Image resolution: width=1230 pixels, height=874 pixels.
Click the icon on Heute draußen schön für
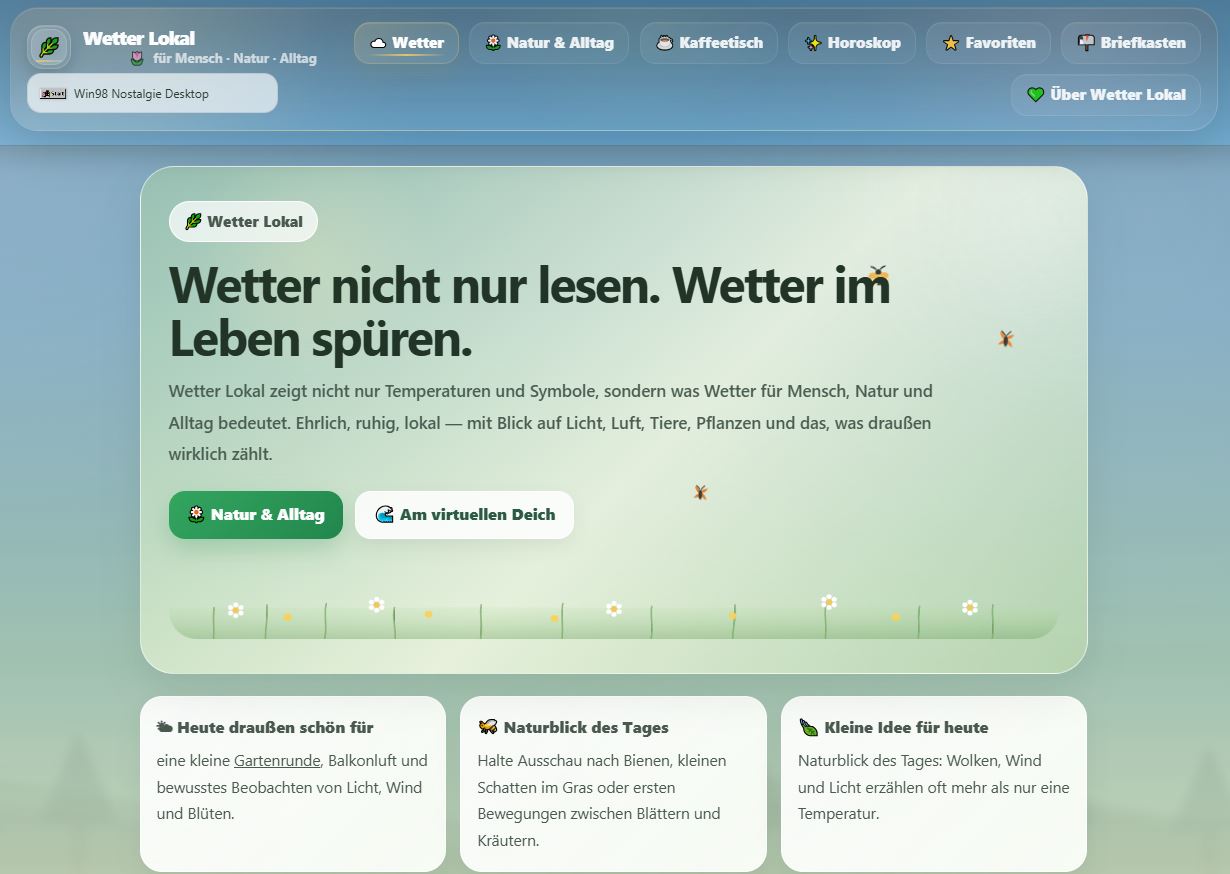[166, 727]
